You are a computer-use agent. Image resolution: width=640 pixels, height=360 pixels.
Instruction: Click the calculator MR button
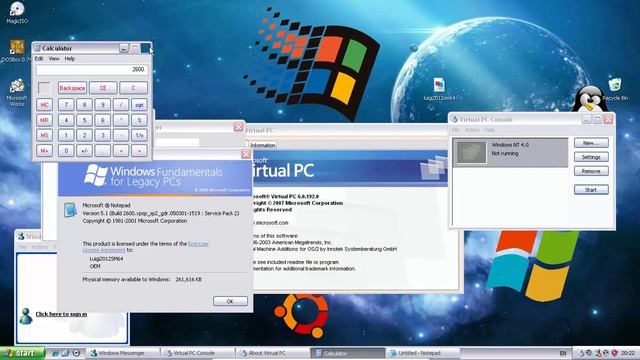(44, 120)
